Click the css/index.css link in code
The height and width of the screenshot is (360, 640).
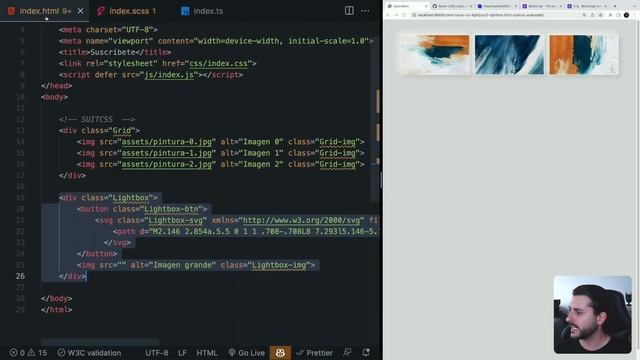(x=218, y=63)
